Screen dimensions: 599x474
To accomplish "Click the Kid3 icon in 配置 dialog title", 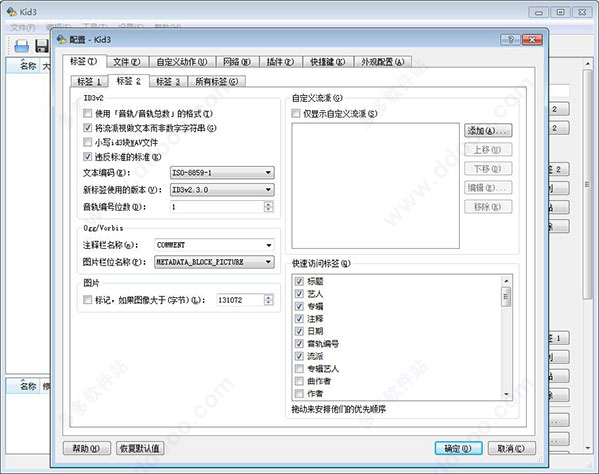I will pyautogui.click(x=62, y=39).
